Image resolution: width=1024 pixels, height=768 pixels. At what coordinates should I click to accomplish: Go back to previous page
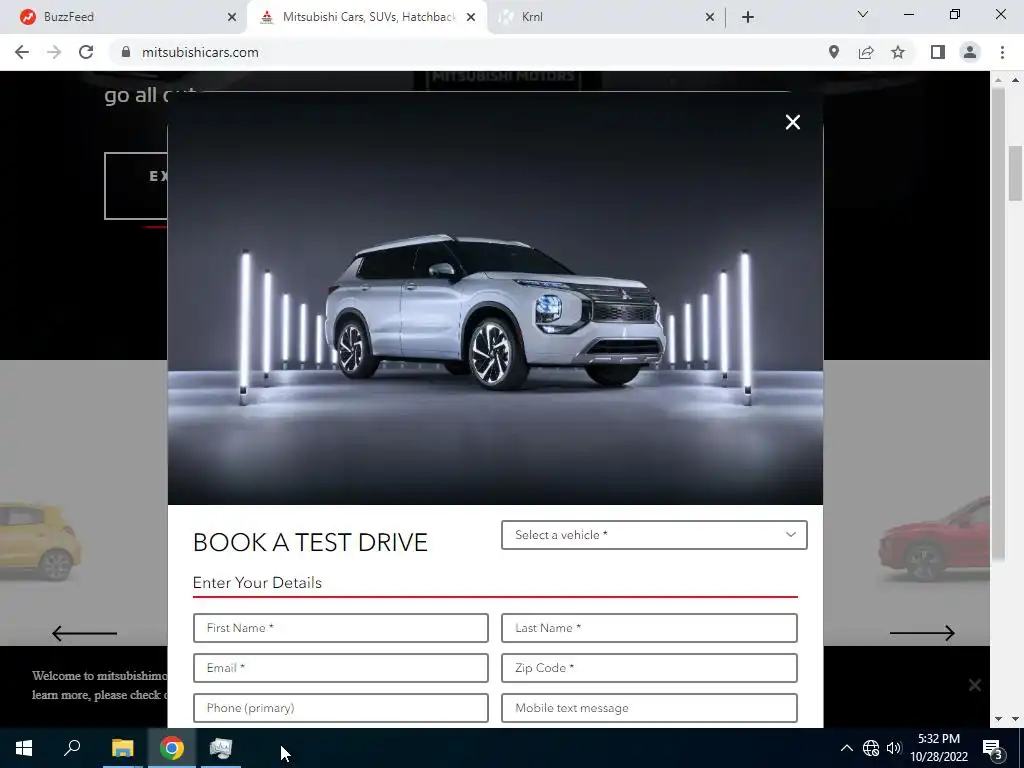point(22,52)
